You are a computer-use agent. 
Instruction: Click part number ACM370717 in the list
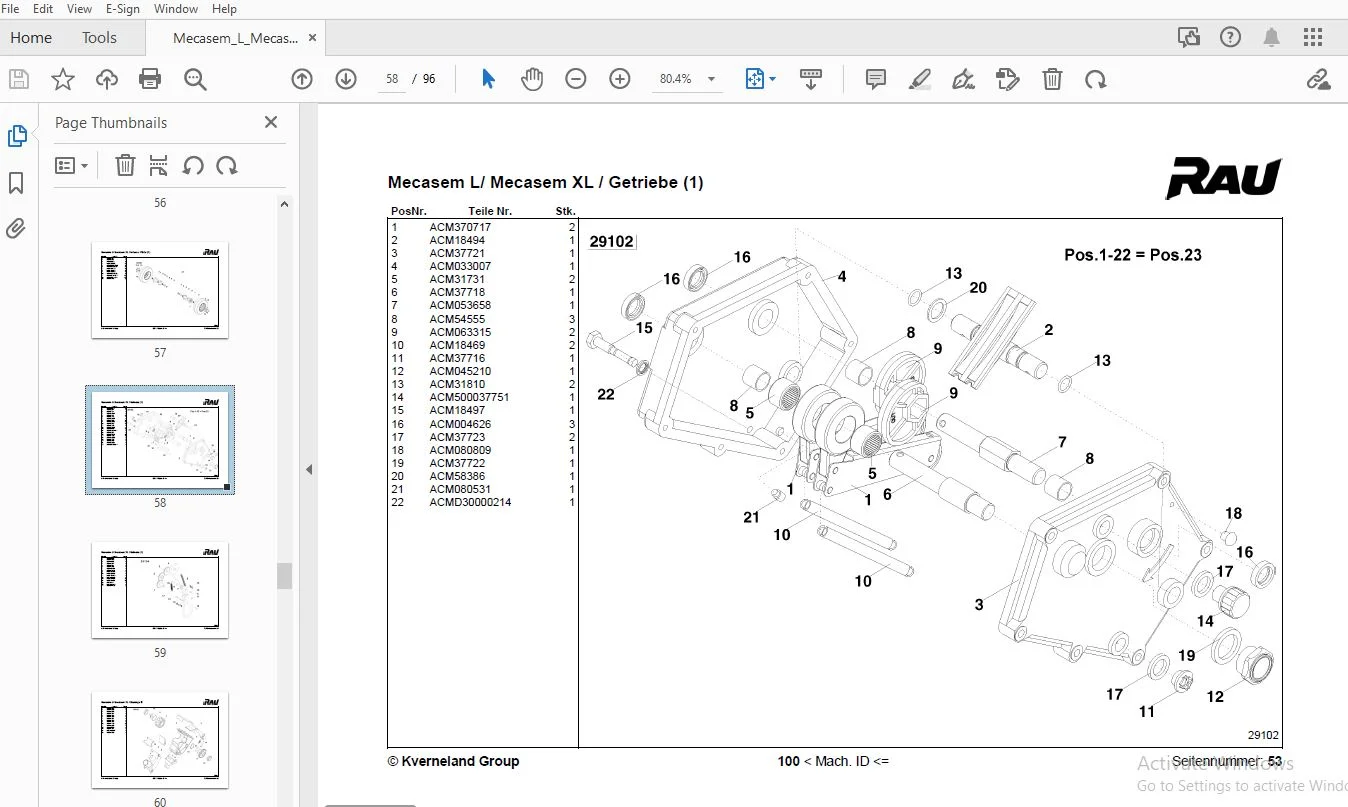click(x=460, y=228)
